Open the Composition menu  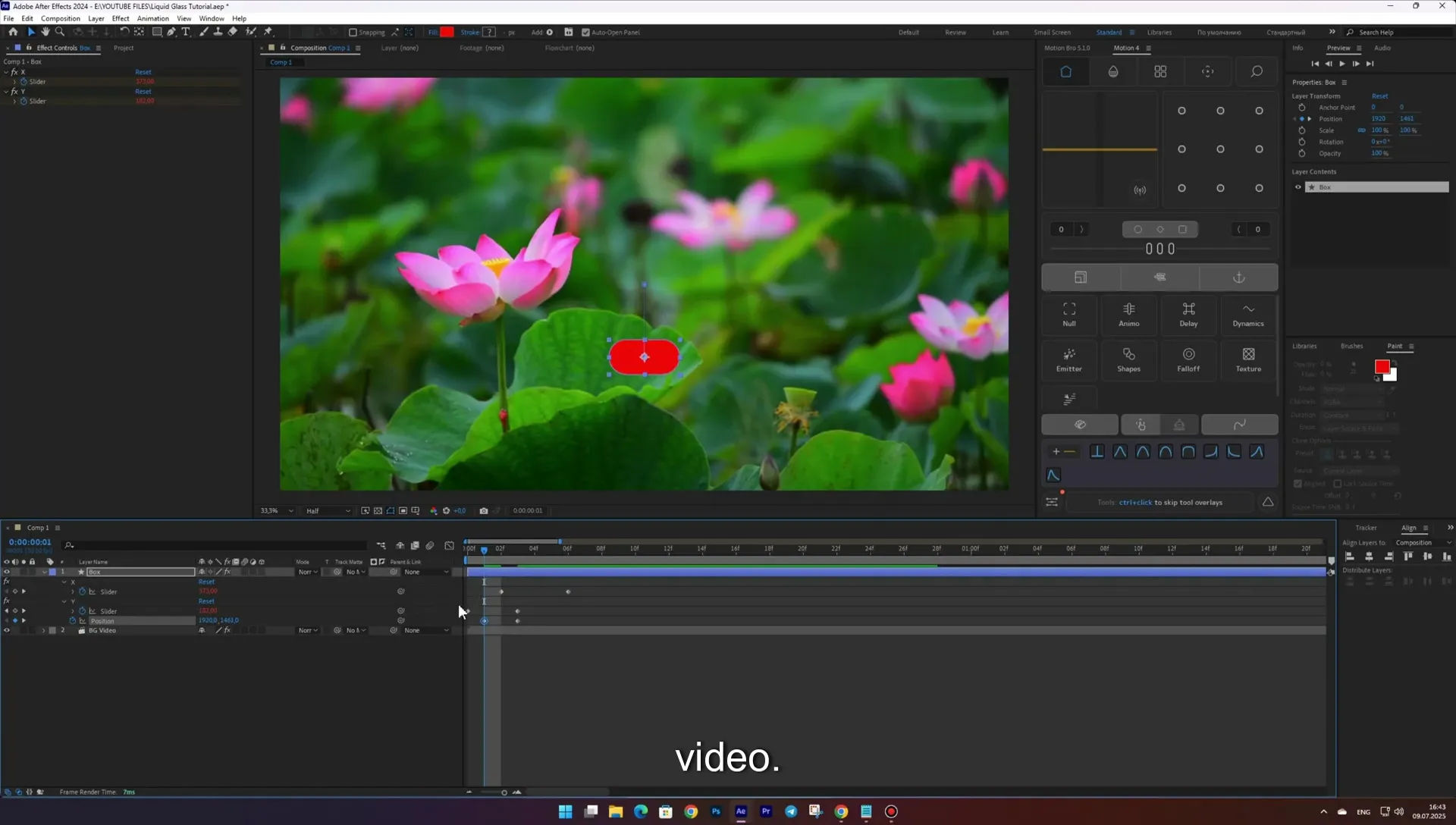(61, 18)
